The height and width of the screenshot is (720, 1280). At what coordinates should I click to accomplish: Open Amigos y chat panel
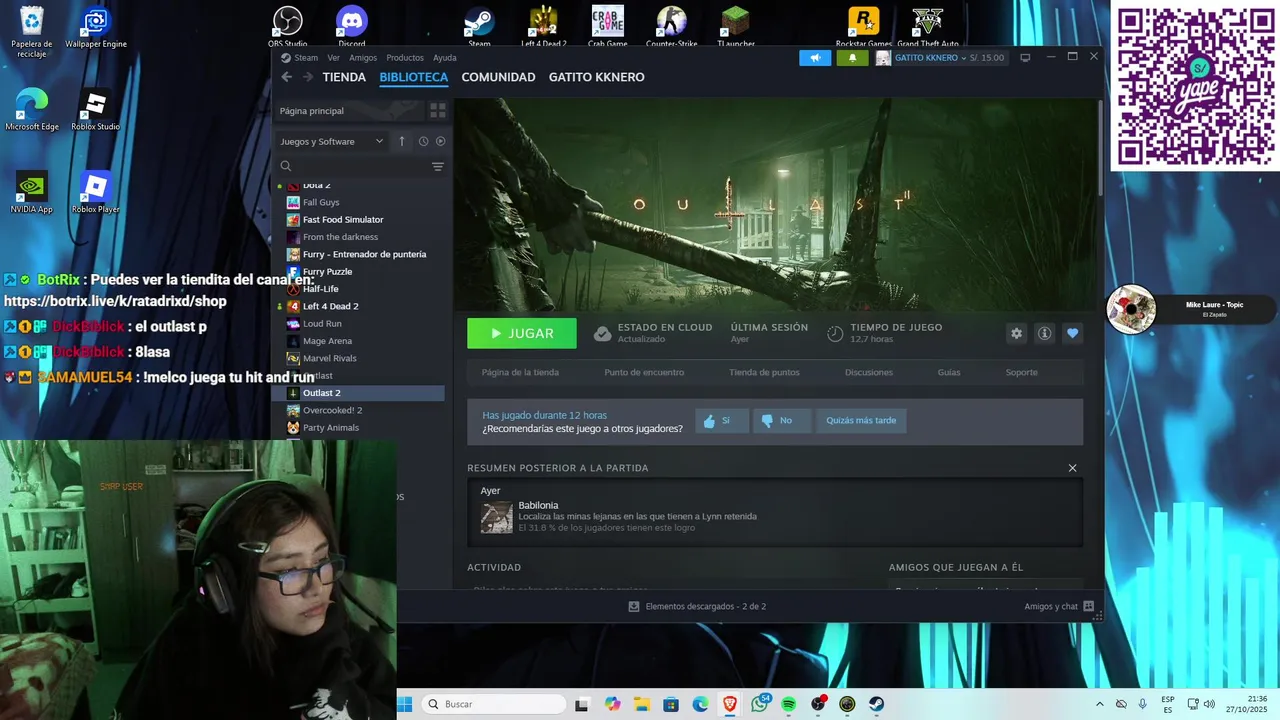click(1058, 606)
